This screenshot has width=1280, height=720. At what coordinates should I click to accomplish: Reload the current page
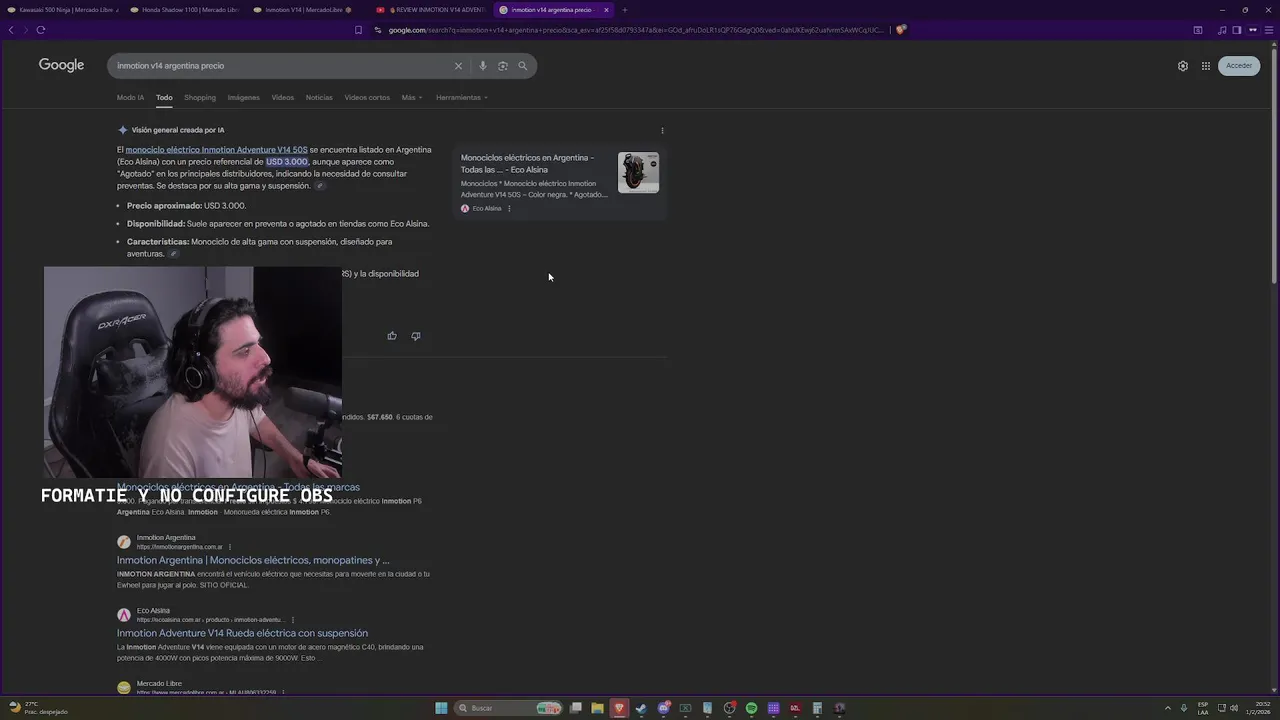tap(41, 30)
